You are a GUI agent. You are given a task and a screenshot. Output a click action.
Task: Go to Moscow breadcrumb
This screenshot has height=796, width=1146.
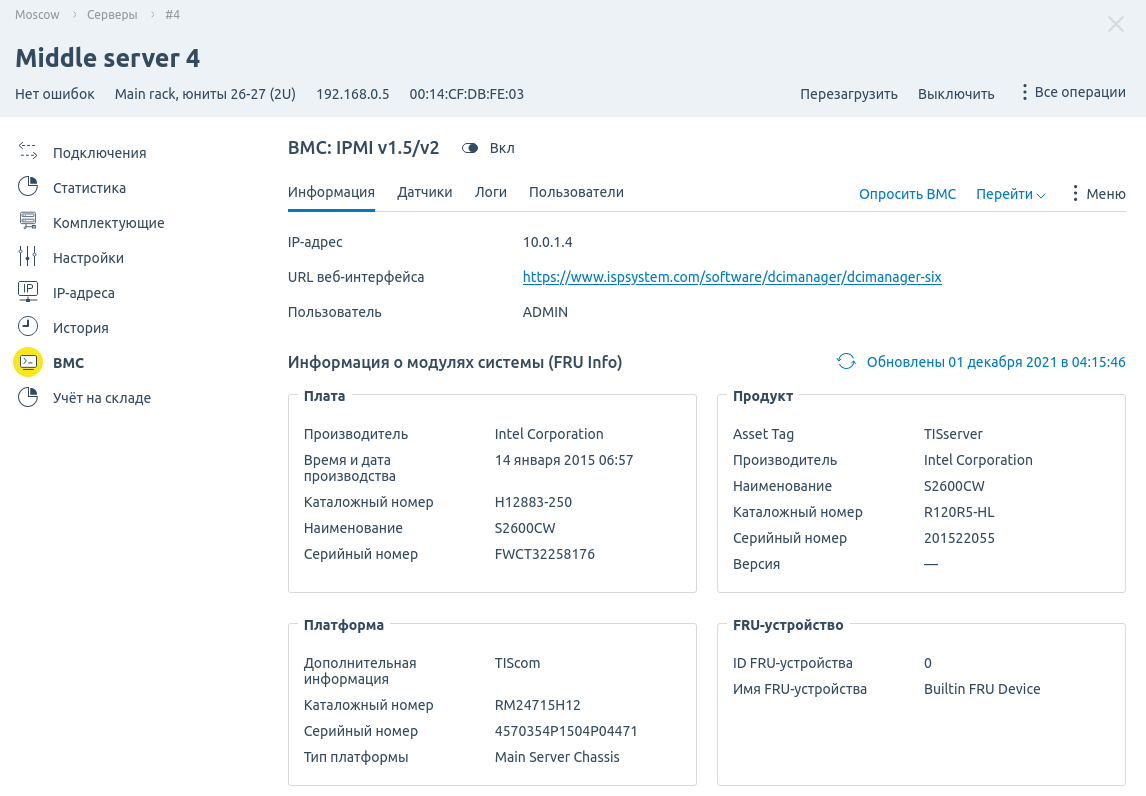(x=37, y=15)
